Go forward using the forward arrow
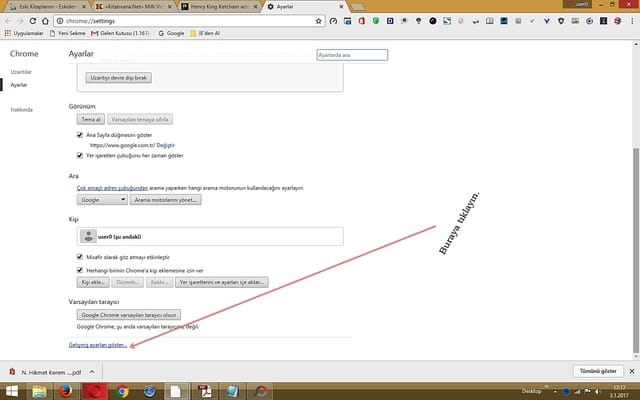640x400 pixels. pos(20,21)
